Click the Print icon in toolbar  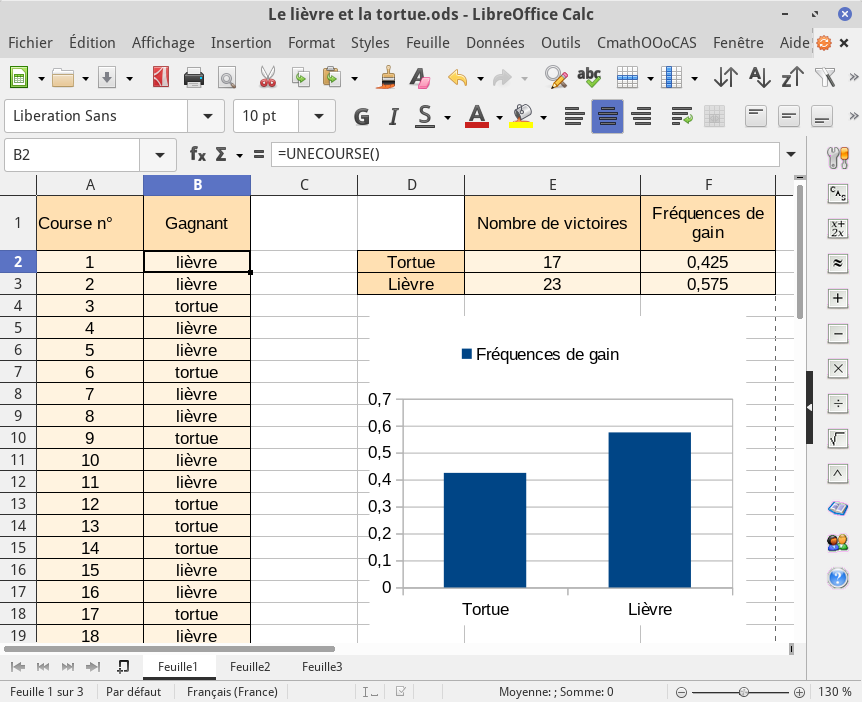(x=194, y=78)
